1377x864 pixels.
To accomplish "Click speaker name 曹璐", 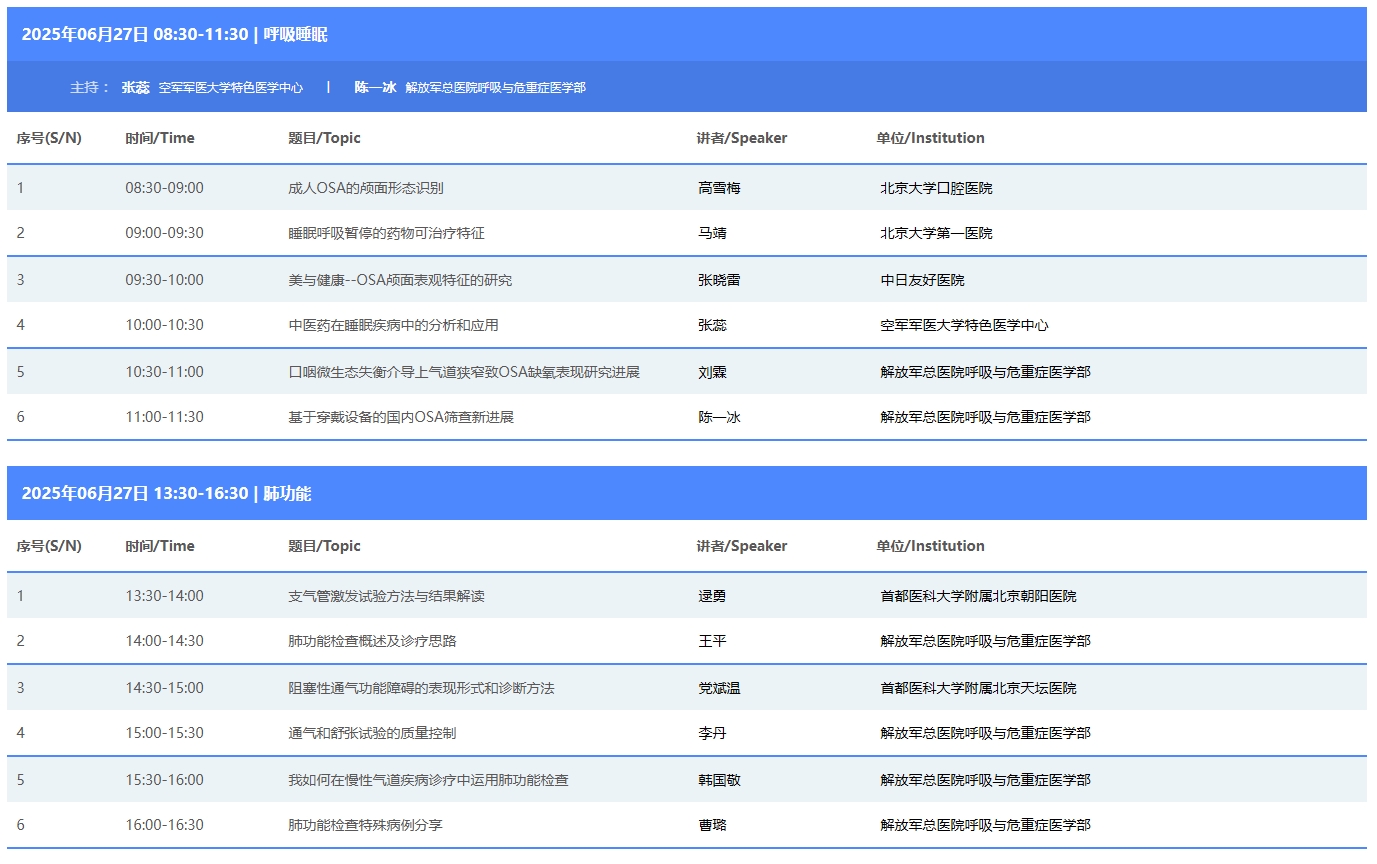I will click(x=712, y=825).
